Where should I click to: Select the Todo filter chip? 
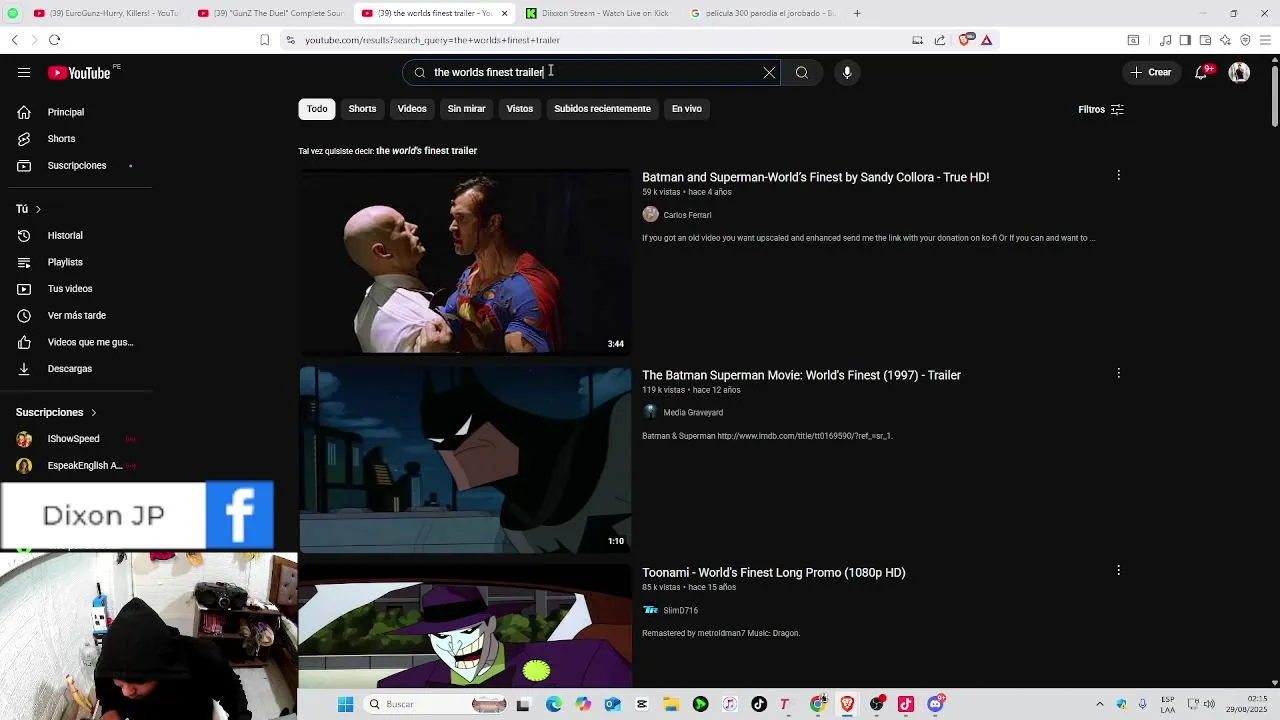[x=317, y=109]
